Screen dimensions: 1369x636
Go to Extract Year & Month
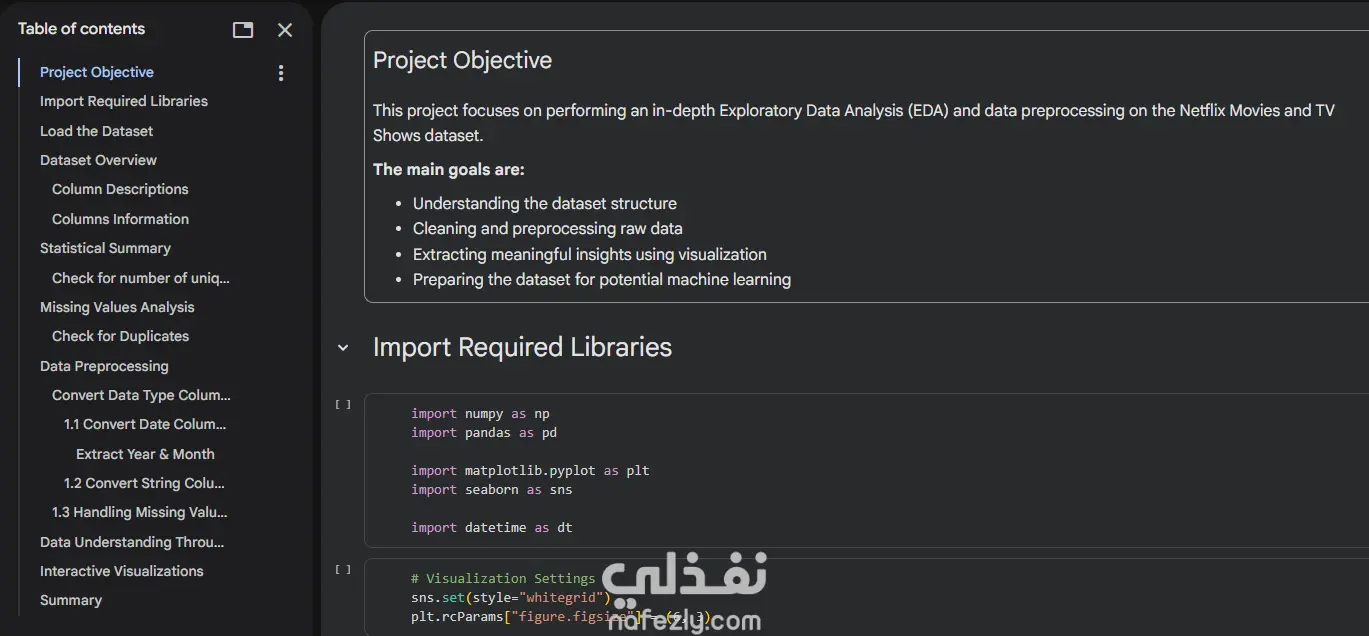tap(145, 454)
